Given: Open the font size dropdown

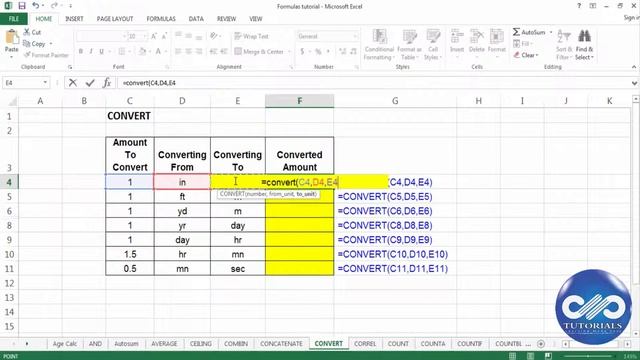Looking at the screenshot, I should pos(145,36).
